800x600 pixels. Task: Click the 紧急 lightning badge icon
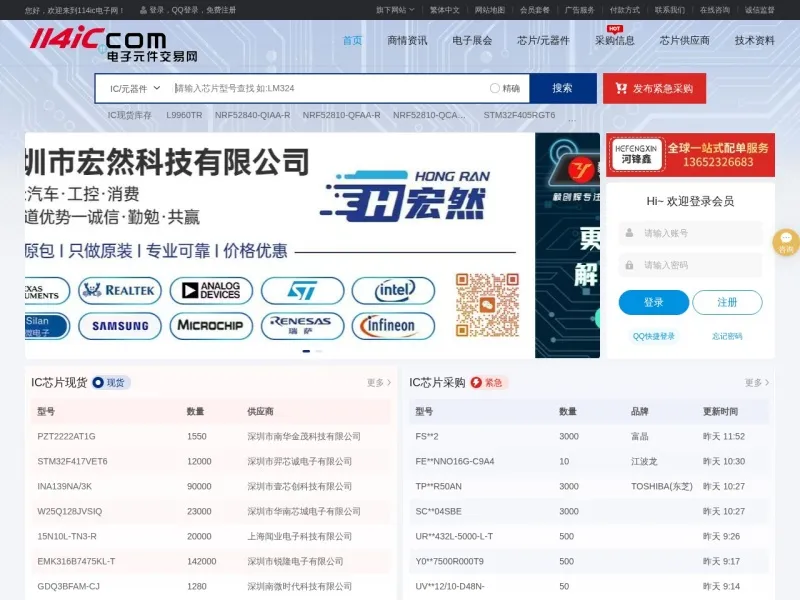tap(476, 383)
